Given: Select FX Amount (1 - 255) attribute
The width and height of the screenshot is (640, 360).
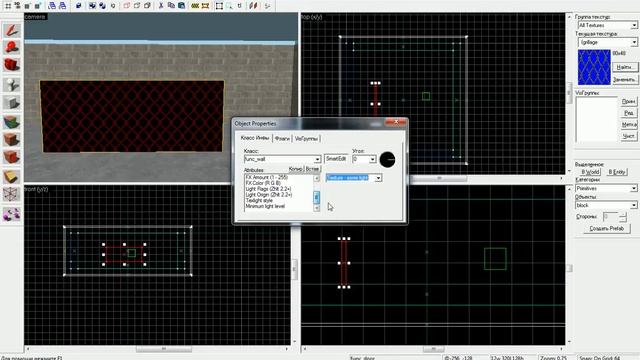Looking at the screenshot, I should click(x=267, y=178).
